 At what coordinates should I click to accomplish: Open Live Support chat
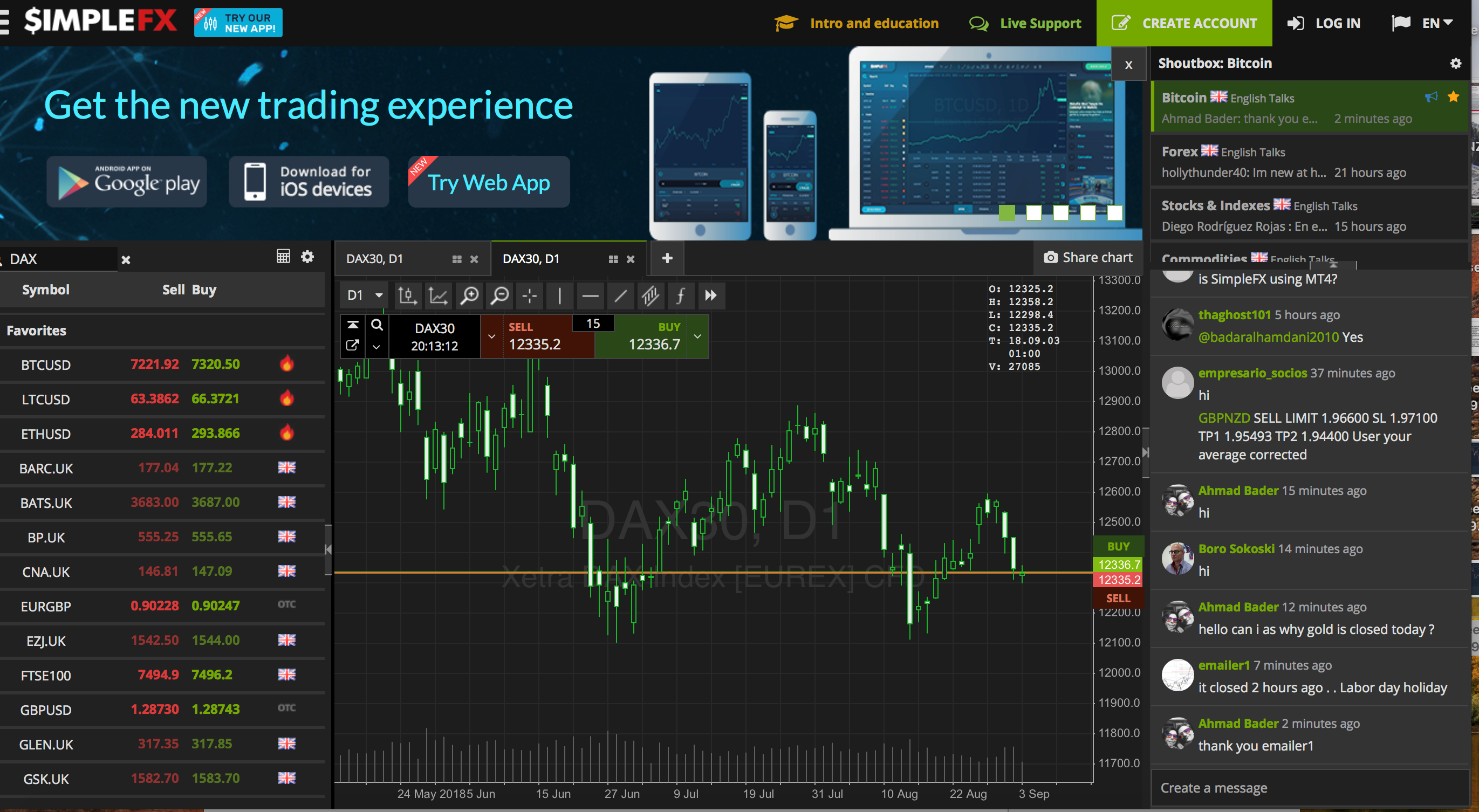coord(1025,23)
